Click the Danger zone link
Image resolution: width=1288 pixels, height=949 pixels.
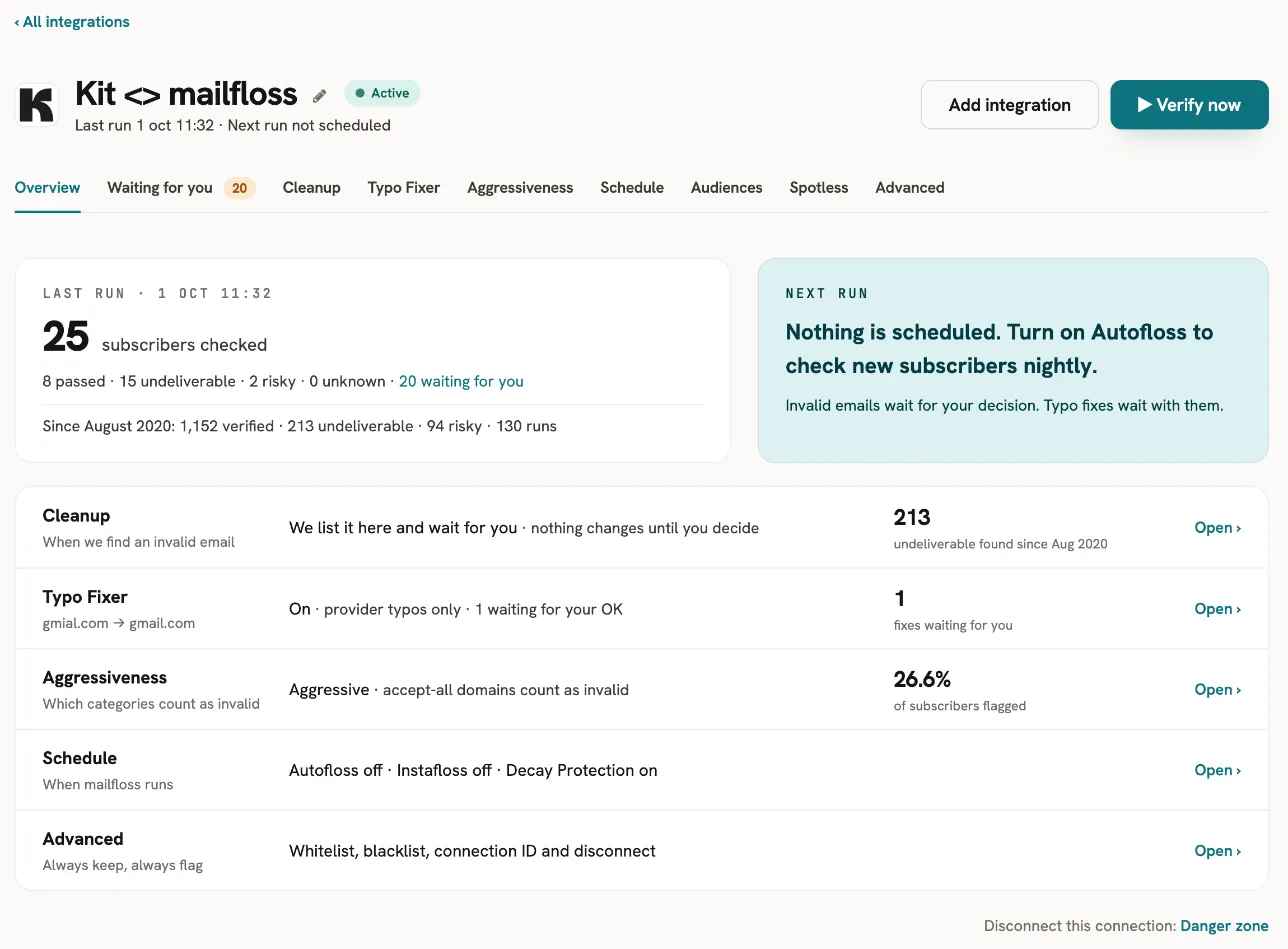(1225, 926)
